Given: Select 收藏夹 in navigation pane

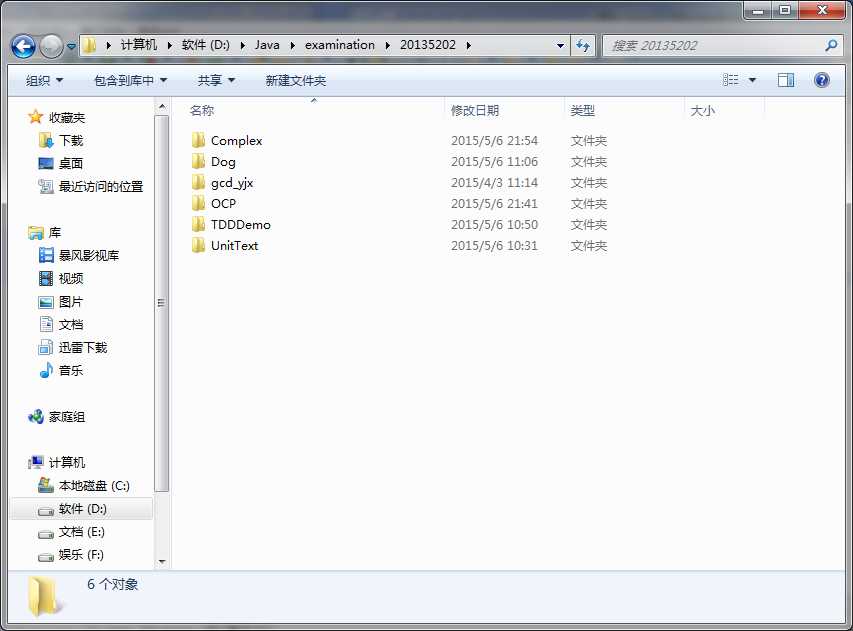Looking at the screenshot, I should click(x=67, y=117).
